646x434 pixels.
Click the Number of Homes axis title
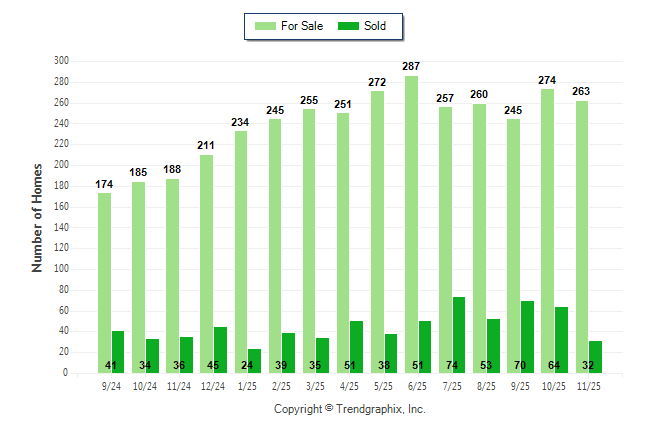click(x=37, y=217)
